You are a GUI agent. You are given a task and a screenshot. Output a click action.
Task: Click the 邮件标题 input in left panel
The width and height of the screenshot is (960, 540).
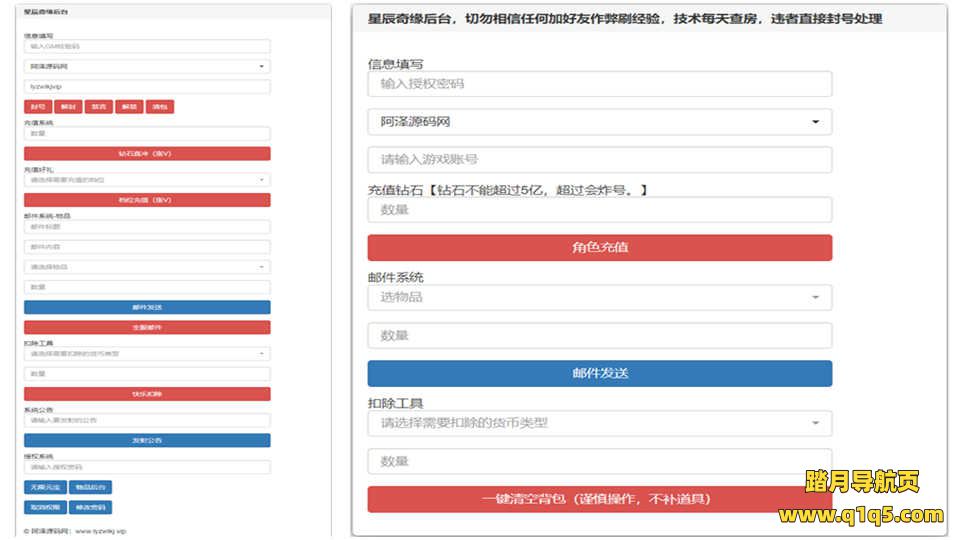tap(147, 227)
